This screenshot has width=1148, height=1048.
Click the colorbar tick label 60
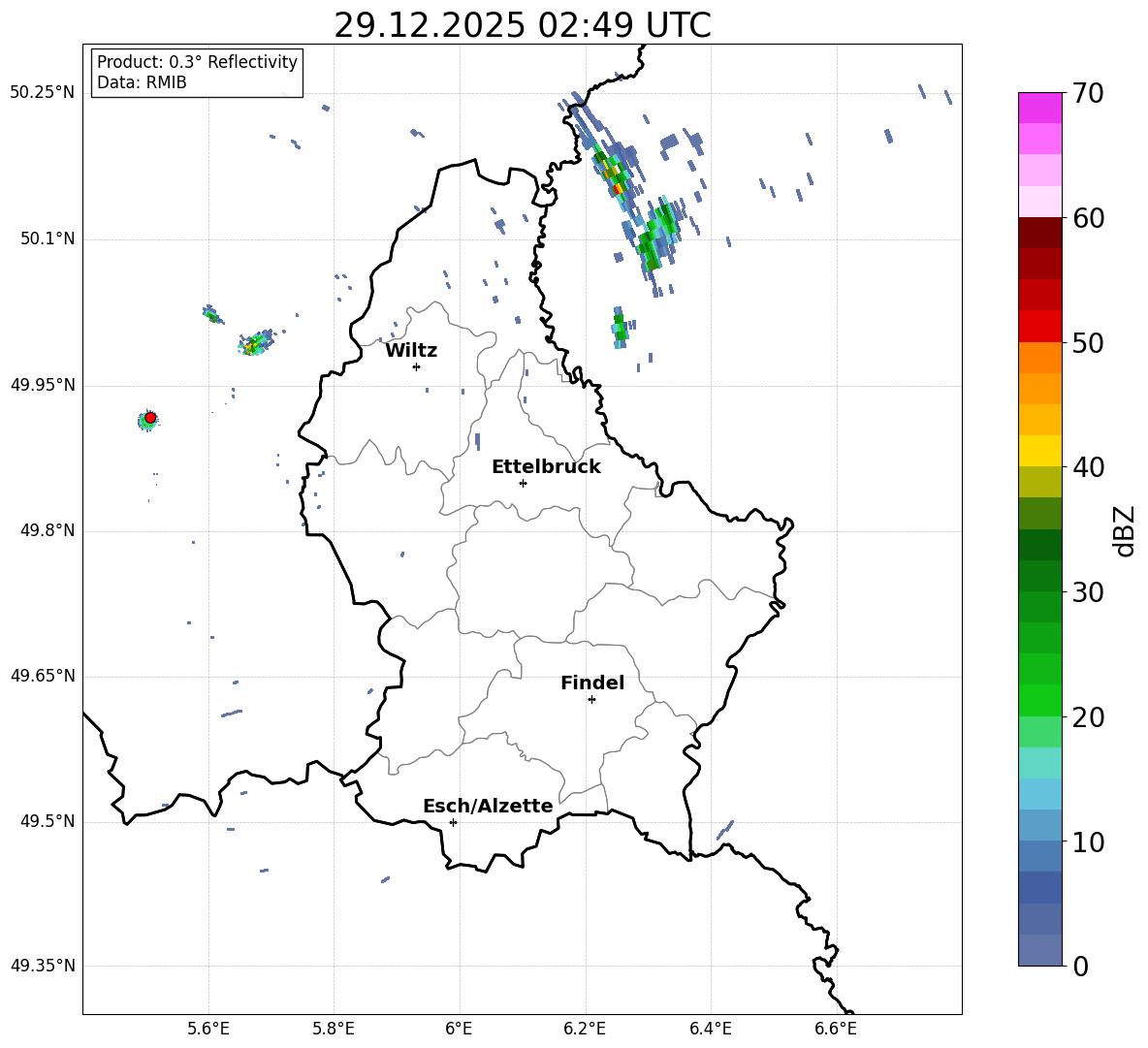[1088, 218]
